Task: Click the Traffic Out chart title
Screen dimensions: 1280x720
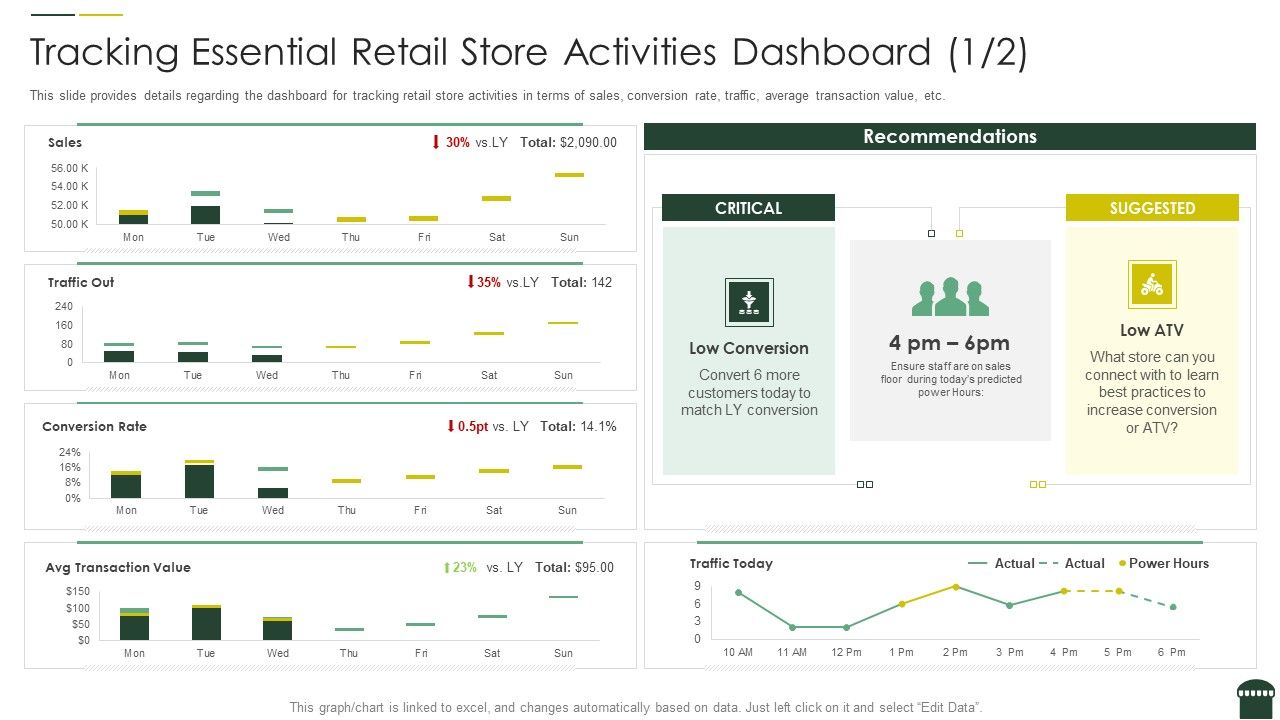Action: 81,282
